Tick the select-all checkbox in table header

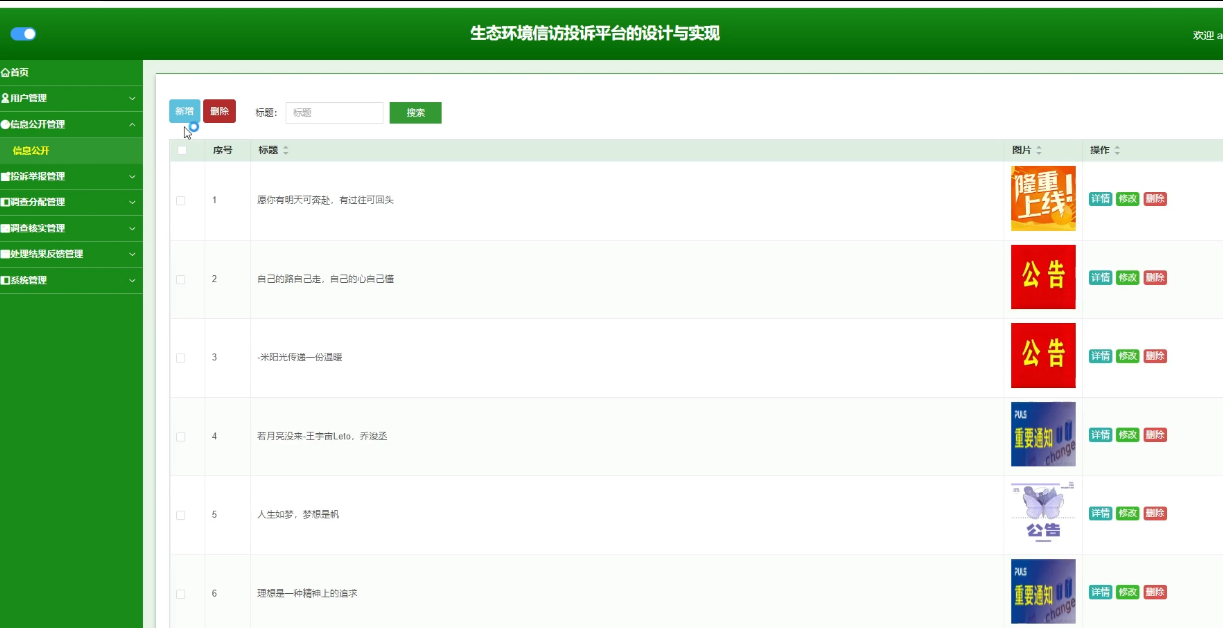[x=181, y=150]
